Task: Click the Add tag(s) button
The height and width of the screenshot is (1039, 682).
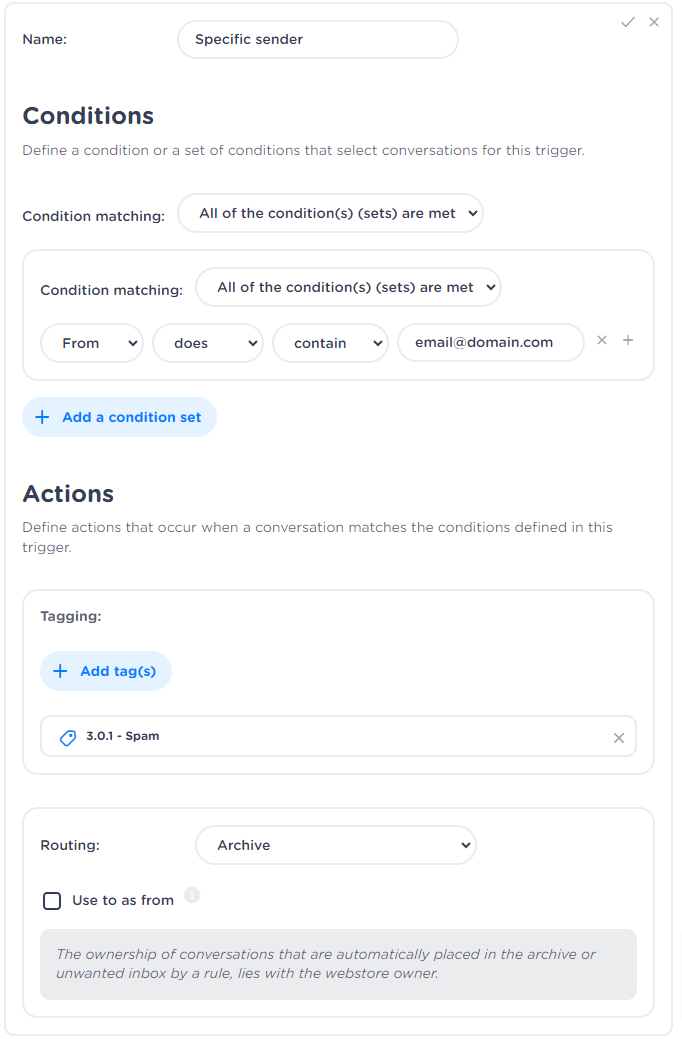Action: (106, 671)
